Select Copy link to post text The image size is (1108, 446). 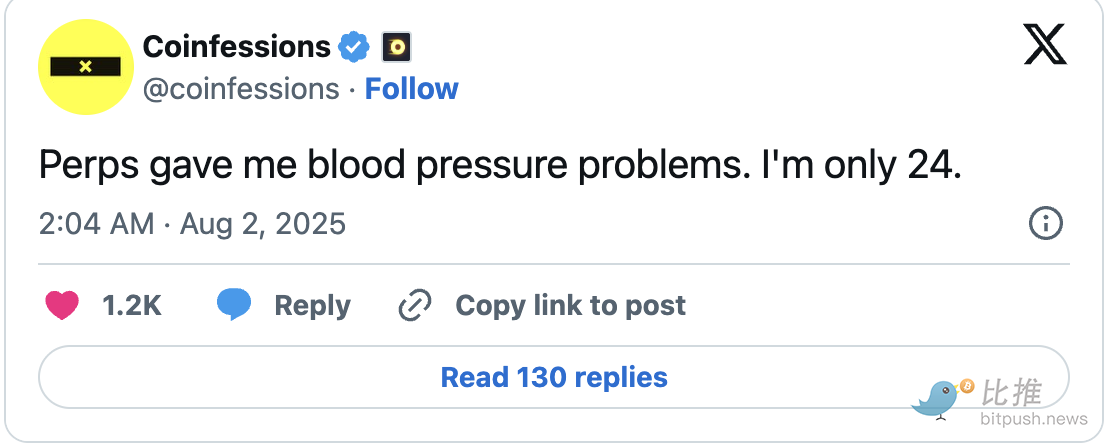click(x=570, y=305)
